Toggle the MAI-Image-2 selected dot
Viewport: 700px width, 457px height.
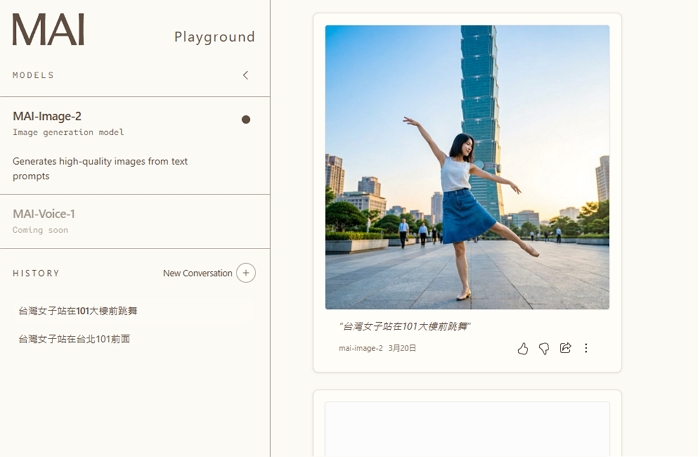click(x=246, y=120)
